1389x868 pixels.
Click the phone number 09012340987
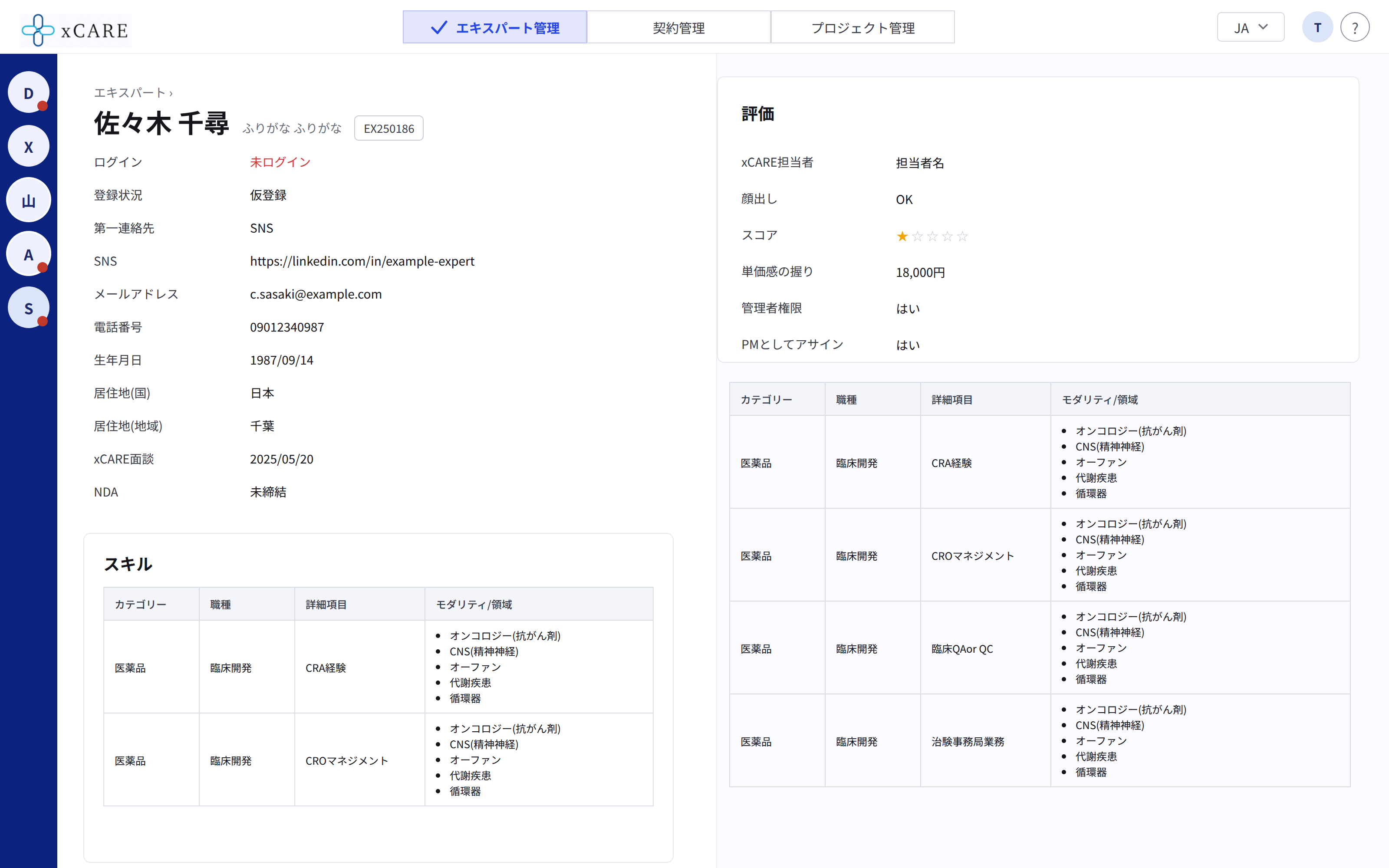coord(287,327)
